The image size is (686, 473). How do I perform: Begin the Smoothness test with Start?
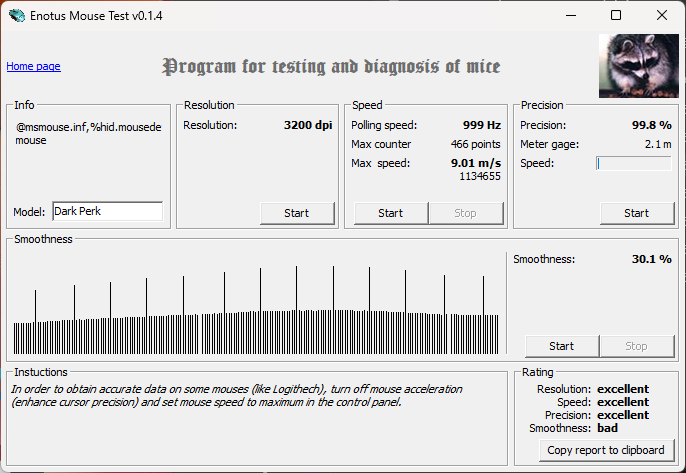click(x=562, y=346)
